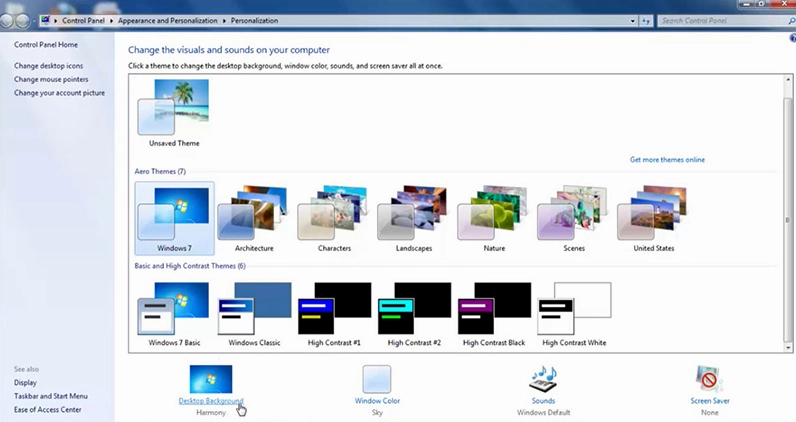Image resolution: width=796 pixels, height=422 pixels.
Task: Open Change mouse pointers link
Action: pos(51,79)
